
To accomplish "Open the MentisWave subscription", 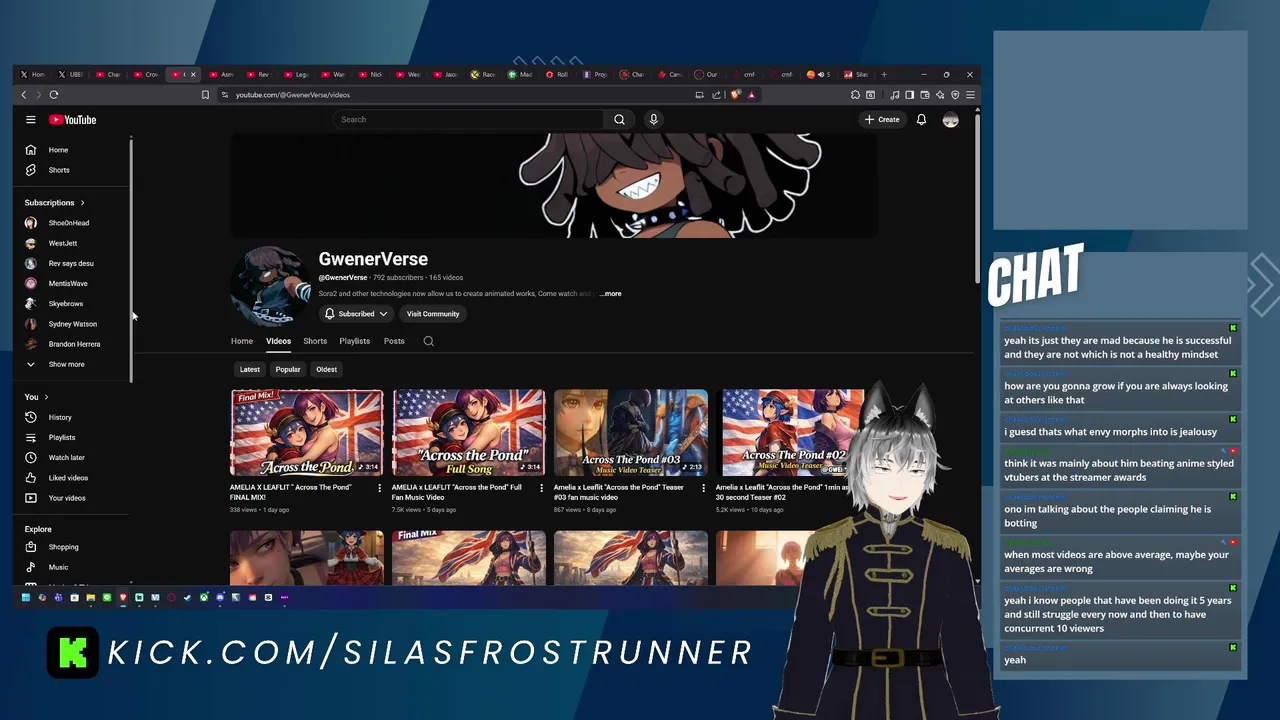I will pyautogui.click(x=68, y=284).
